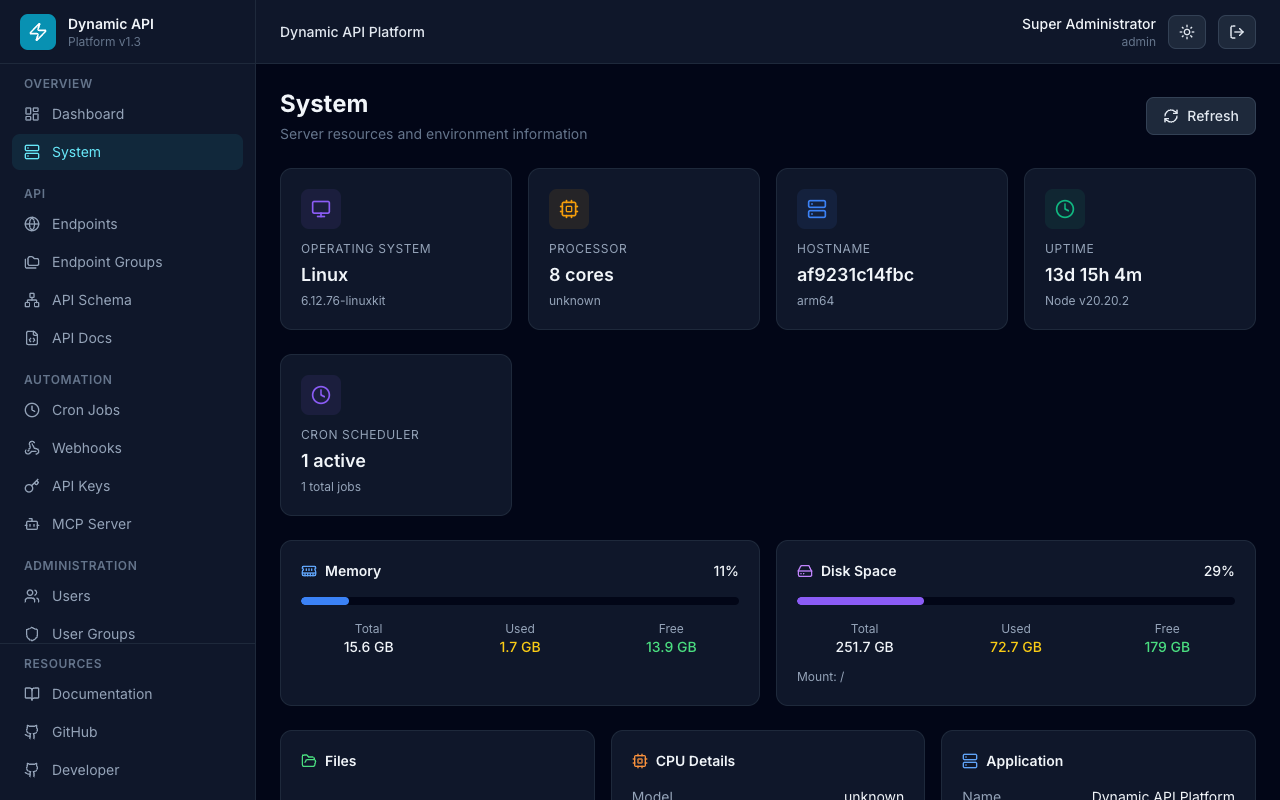Click the Endpoint Groups folder icon
The width and height of the screenshot is (1280, 800).
click(x=32, y=262)
